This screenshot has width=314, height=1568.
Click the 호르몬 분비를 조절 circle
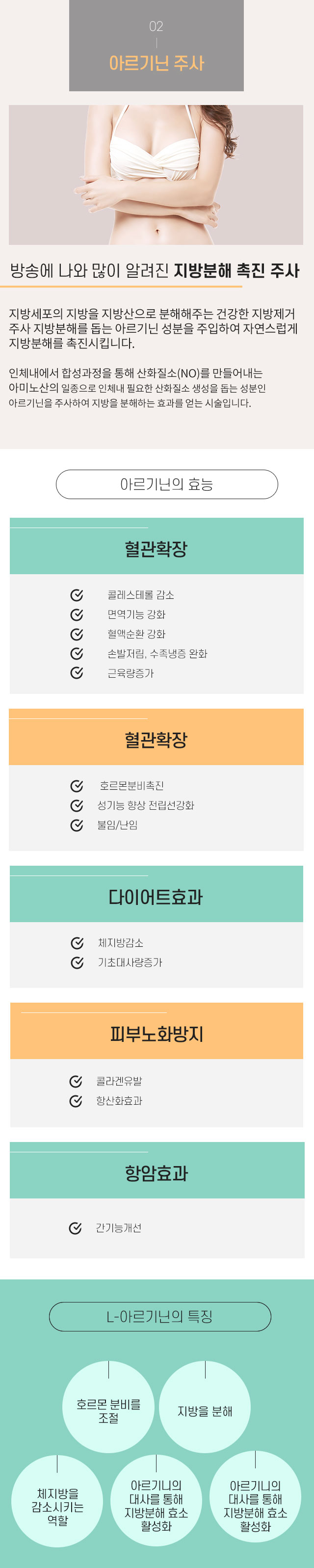(x=108, y=1410)
